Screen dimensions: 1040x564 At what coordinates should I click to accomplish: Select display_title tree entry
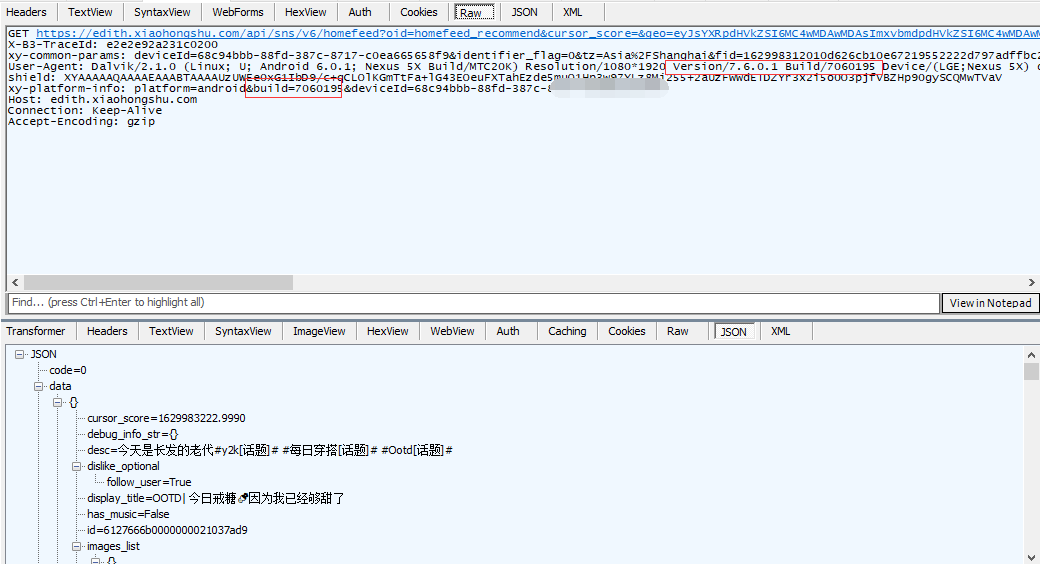pos(216,498)
